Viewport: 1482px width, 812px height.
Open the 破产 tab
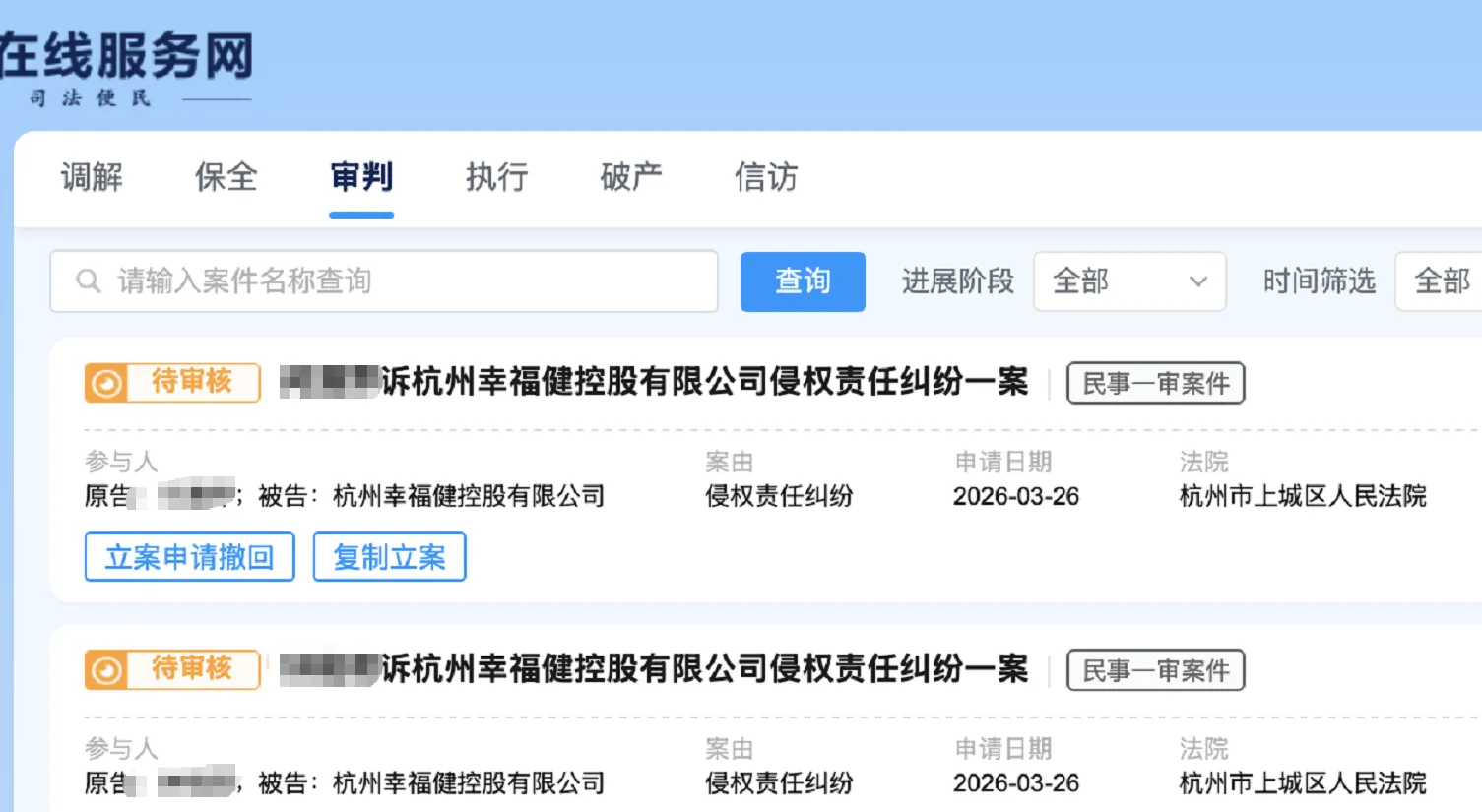pyautogui.click(x=630, y=178)
